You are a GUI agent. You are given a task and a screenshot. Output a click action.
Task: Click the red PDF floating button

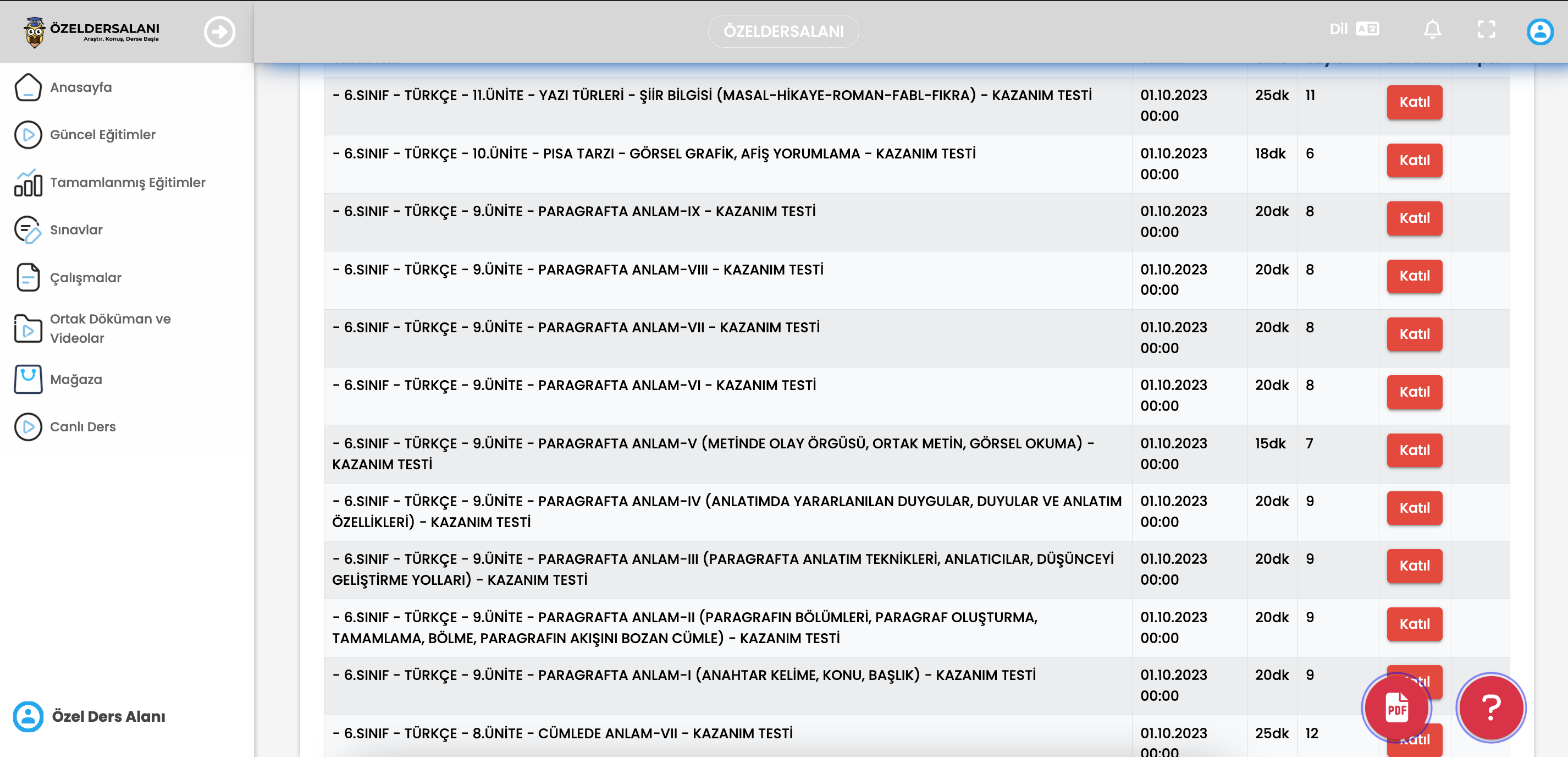click(1396, 707)
